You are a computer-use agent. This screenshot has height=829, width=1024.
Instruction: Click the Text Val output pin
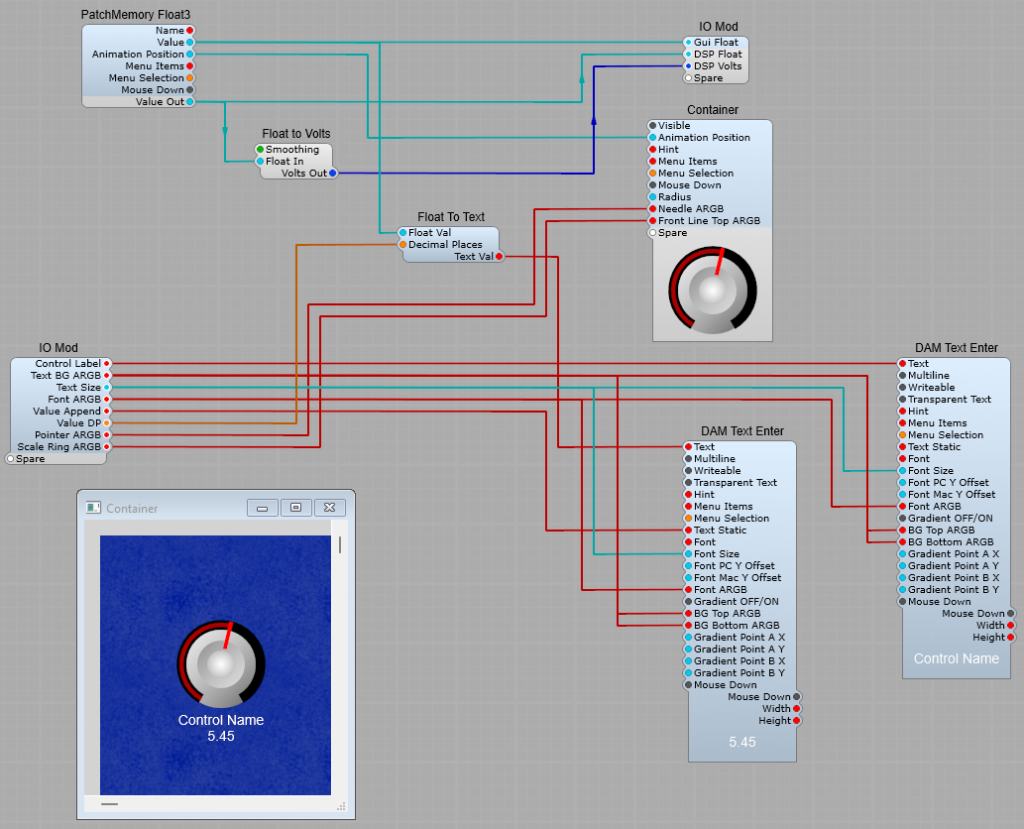[499, 257]
